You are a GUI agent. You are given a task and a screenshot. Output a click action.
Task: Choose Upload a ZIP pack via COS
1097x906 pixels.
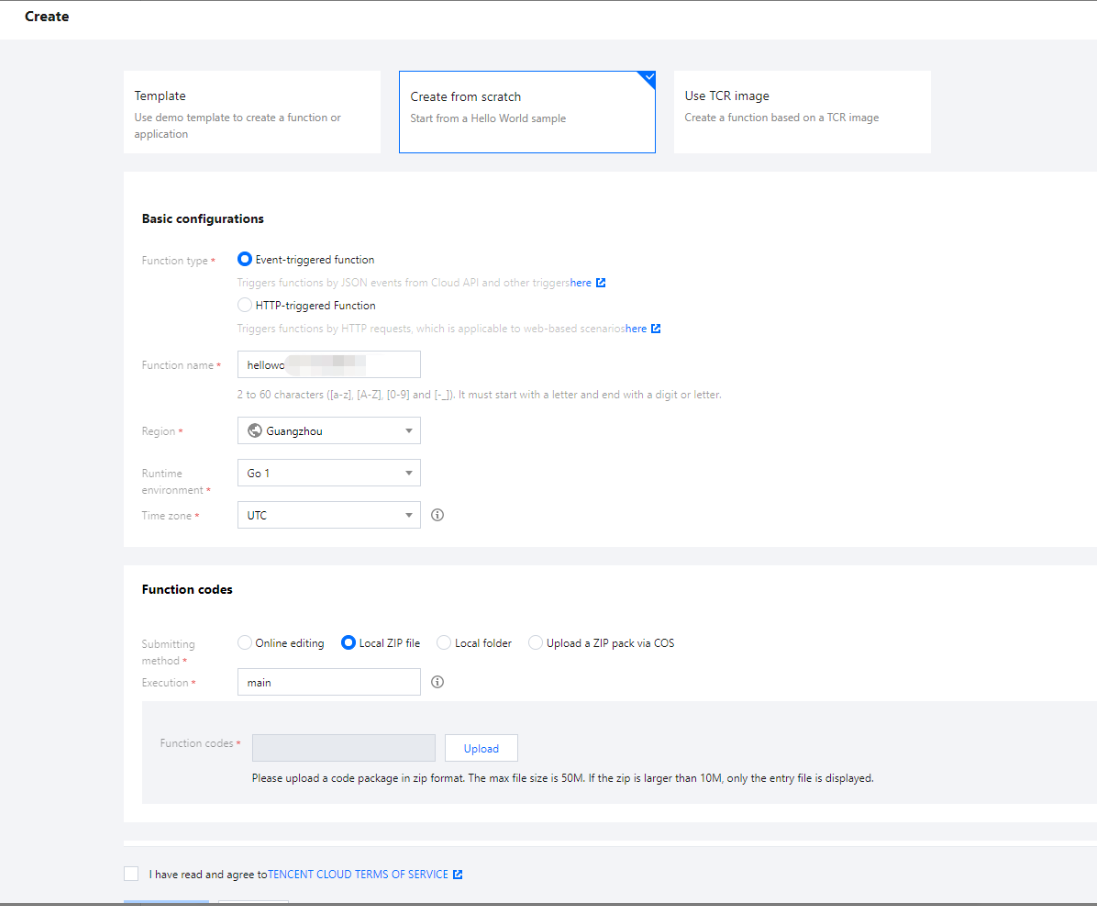(536, 643)
